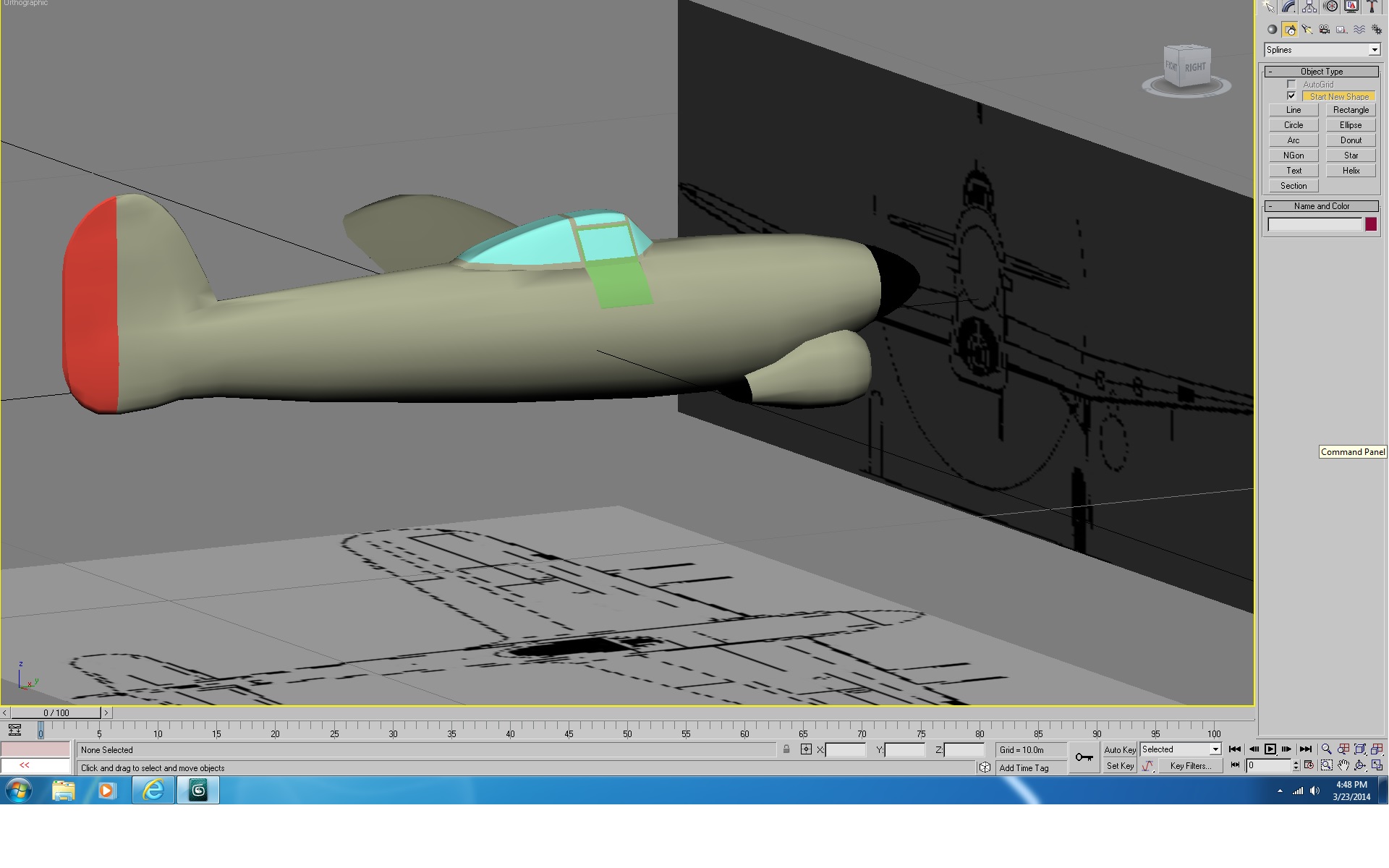Click the Ellipse spline button
1389x868 pixels.
[1351, 125]
